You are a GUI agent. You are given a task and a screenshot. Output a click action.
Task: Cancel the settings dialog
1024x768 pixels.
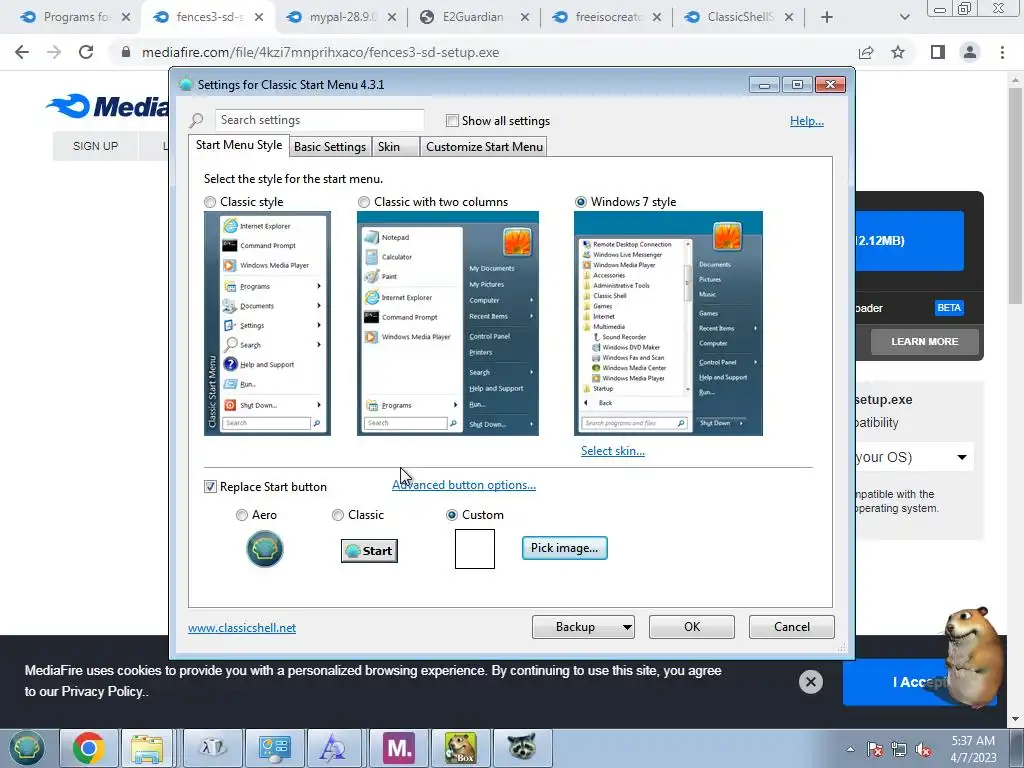click(792, 627)
